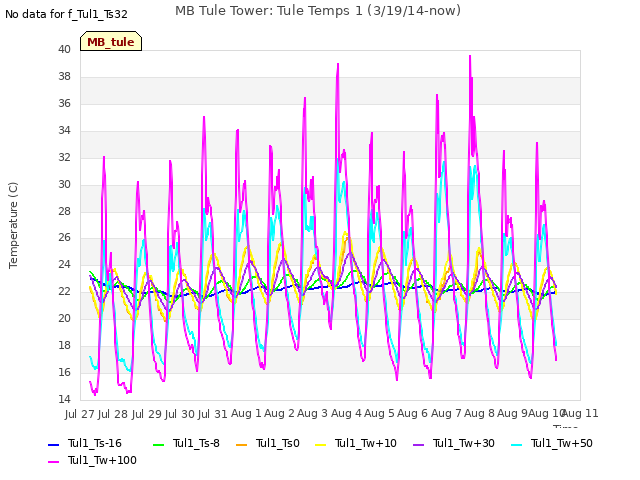Click the Aug 9 x-axis label

(x=513, y=413)
